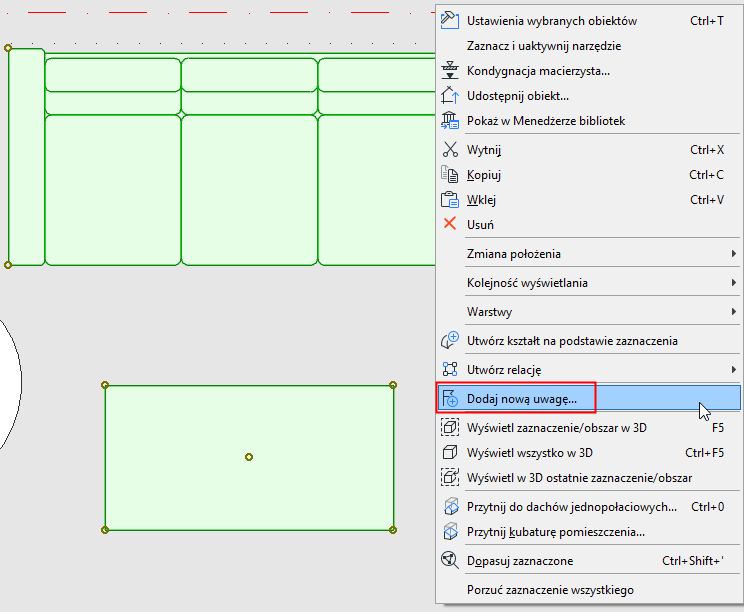The width and height of the screenshot is (744, 612).
Task: Click the Wyświetl w 3D ostatnie zaznaczenie icon
Action: tap(449, 477)
